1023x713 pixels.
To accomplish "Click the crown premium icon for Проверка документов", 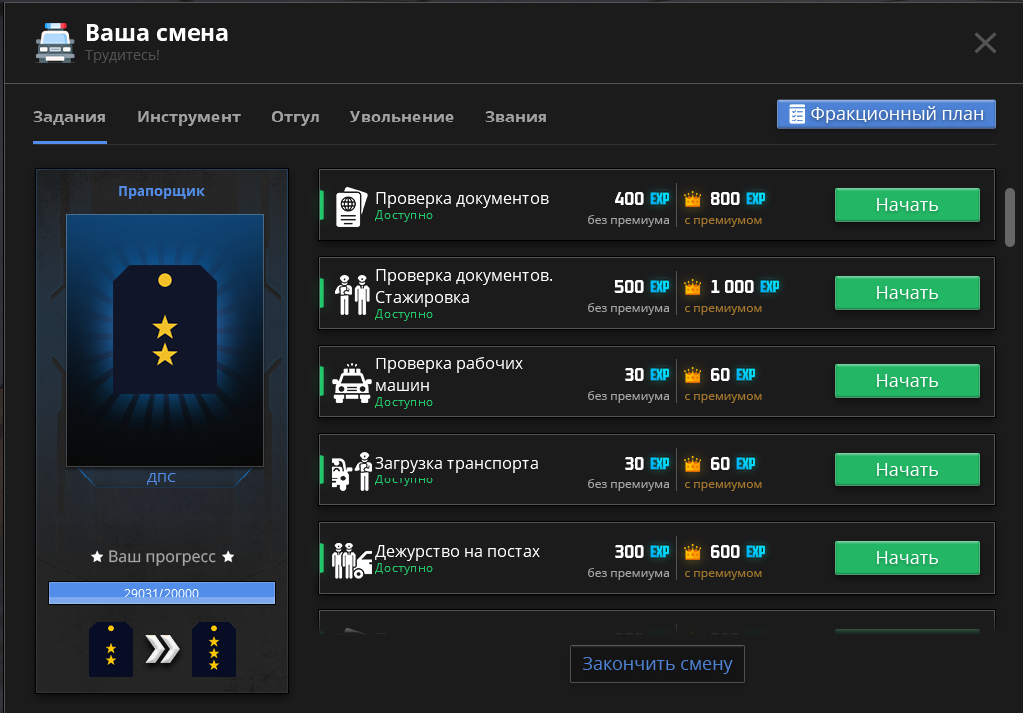I will coord(692,200).
